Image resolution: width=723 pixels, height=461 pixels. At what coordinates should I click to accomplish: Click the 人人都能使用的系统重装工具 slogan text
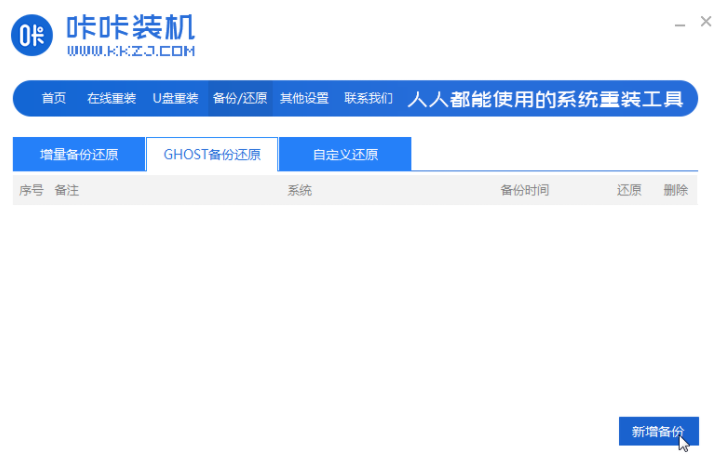545,99
